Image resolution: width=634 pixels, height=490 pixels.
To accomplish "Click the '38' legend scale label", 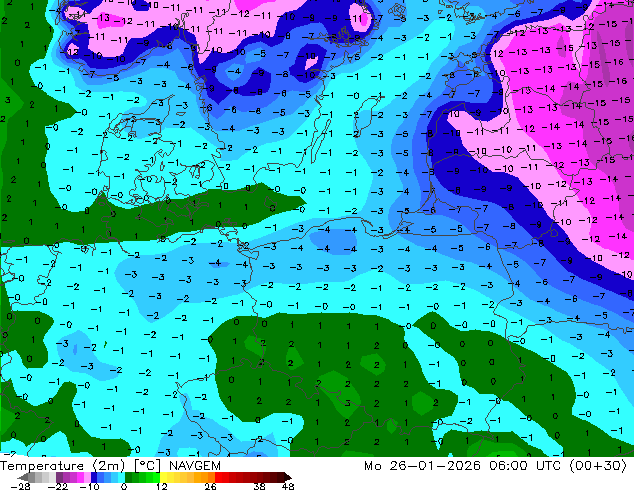I will coord(259,486).
